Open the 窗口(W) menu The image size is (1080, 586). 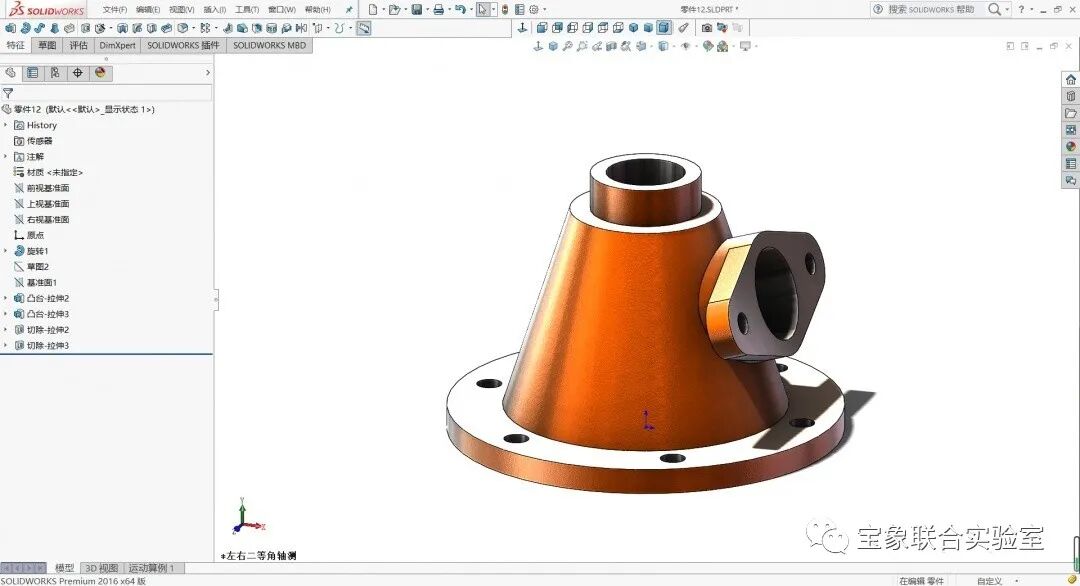point(282,10)
